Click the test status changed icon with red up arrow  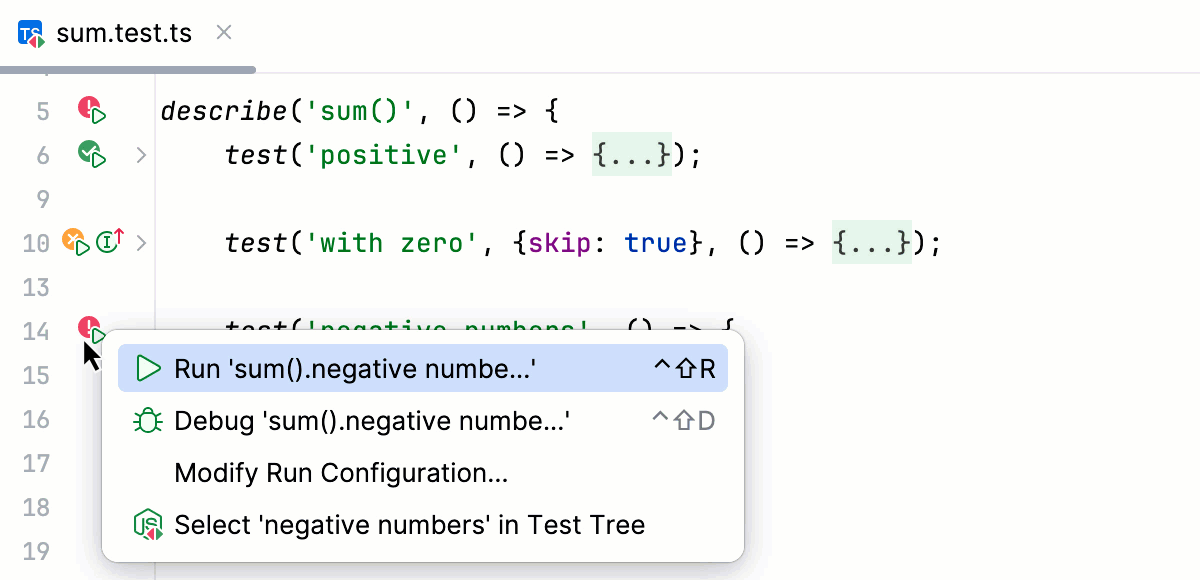tap(110, 241)
